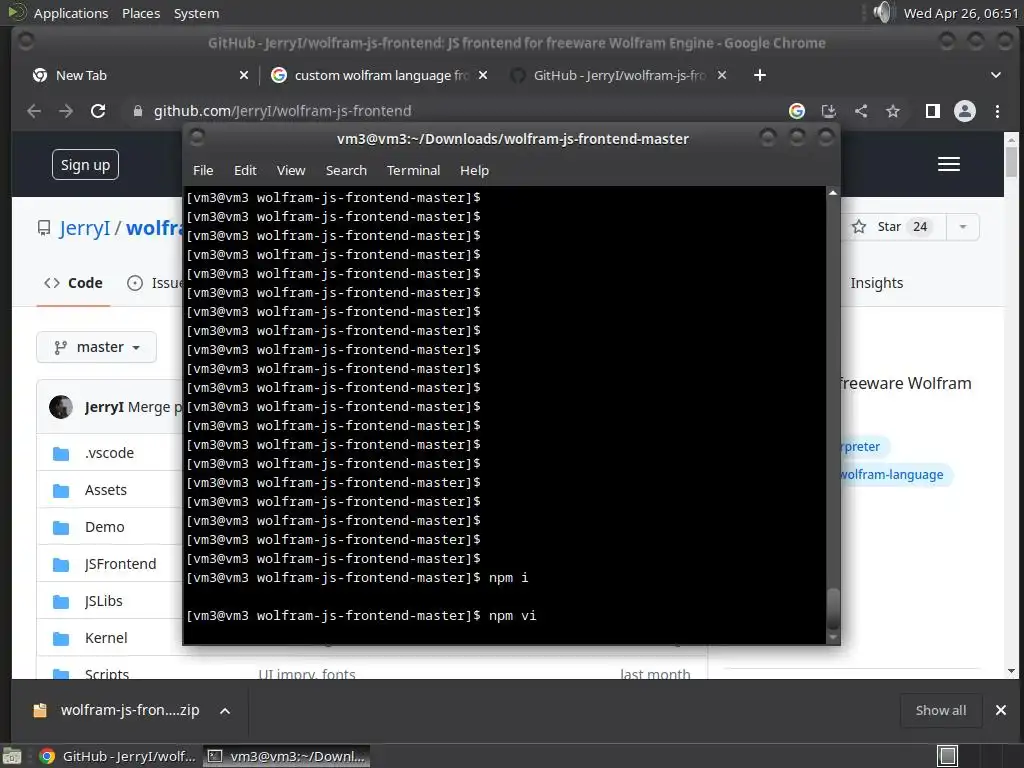This screenshot has height=768, width=1024.
Task: Click Chrome's back navigation arrow
Action: click(x=34, y=111)
